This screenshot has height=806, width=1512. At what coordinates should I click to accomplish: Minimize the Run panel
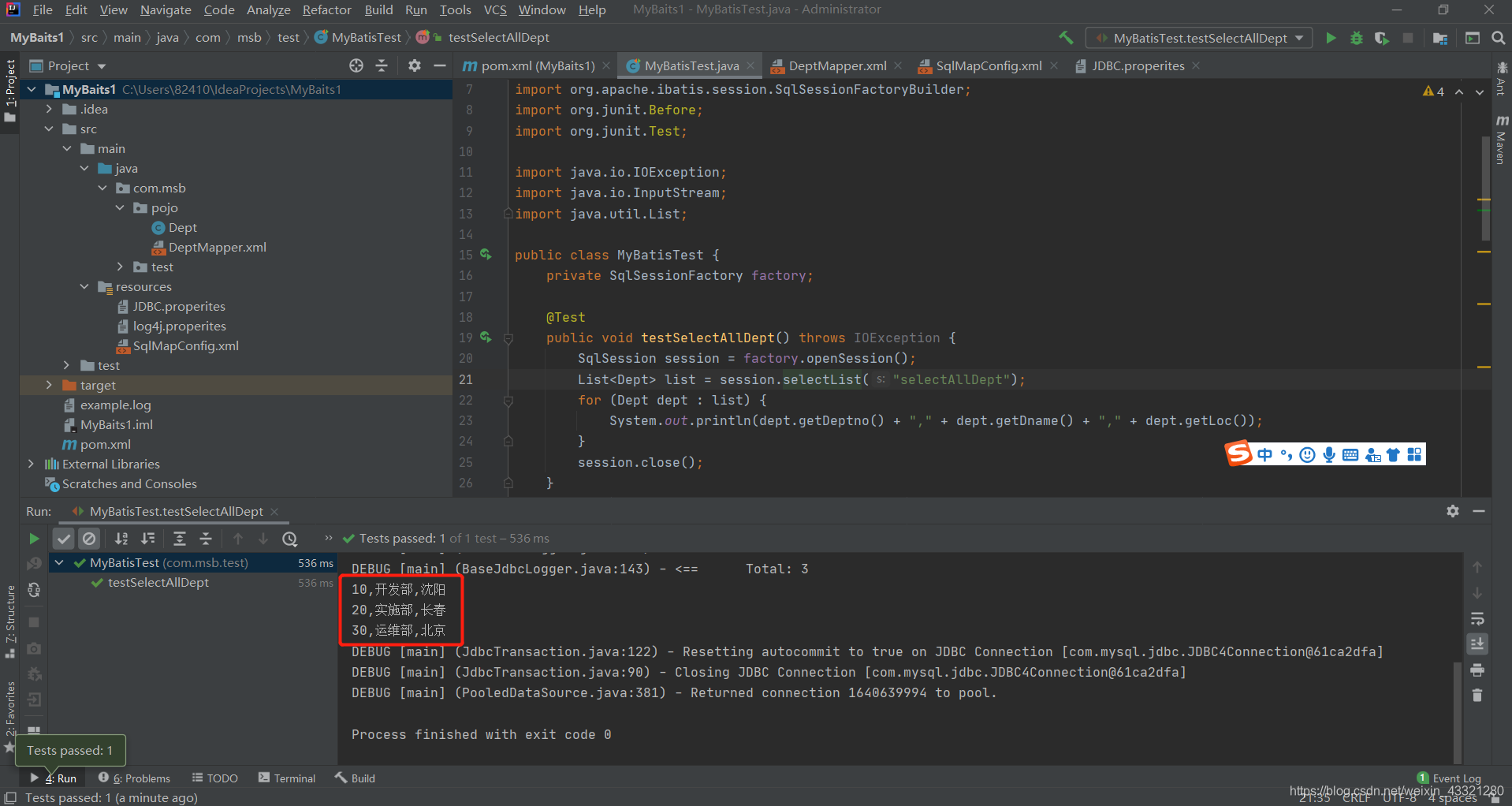pos(1479,511)
